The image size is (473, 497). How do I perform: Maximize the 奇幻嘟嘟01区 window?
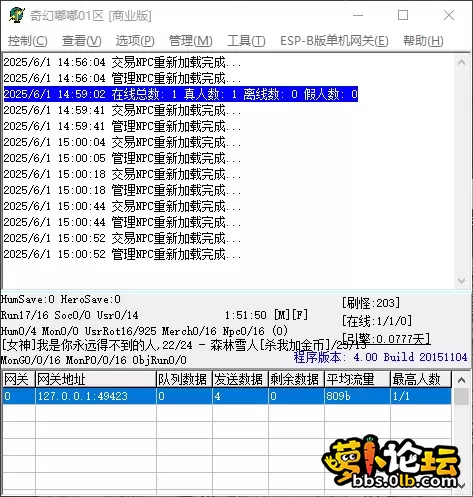coord(403,15)
